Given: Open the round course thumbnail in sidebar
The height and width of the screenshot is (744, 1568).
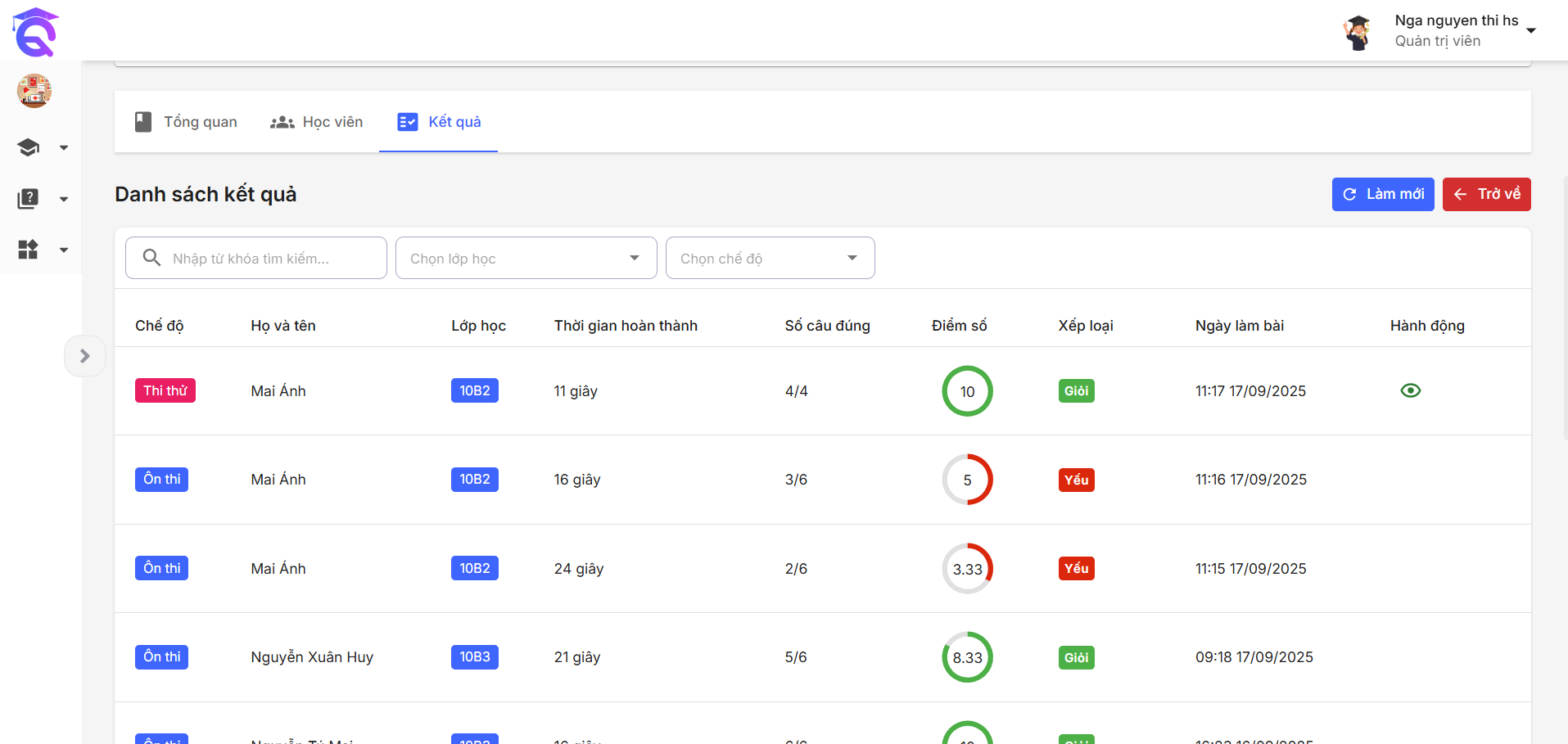Looking at the screenshot, I should (34, 91).
